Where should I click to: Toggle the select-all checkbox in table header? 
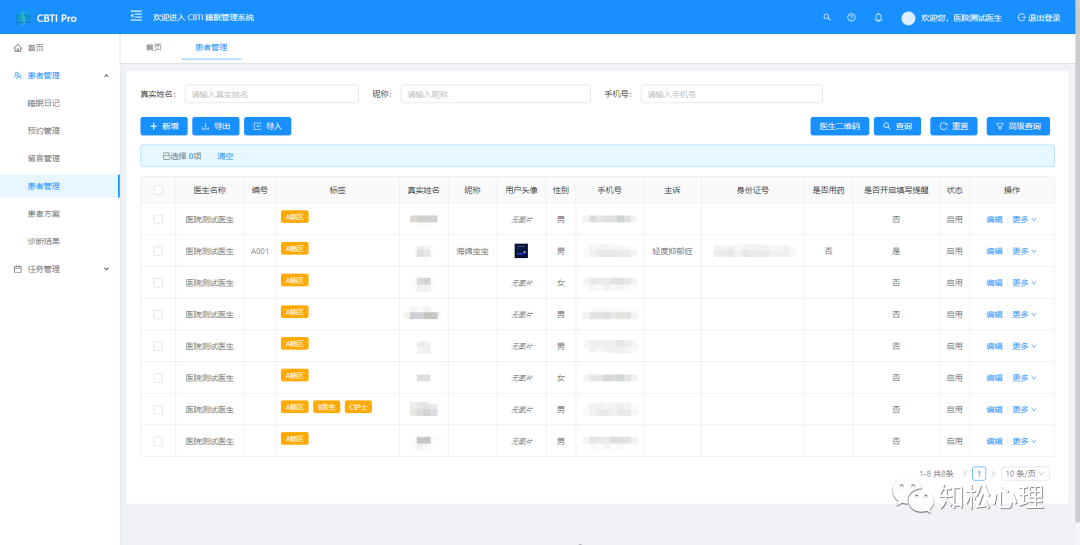click(158, 190)
